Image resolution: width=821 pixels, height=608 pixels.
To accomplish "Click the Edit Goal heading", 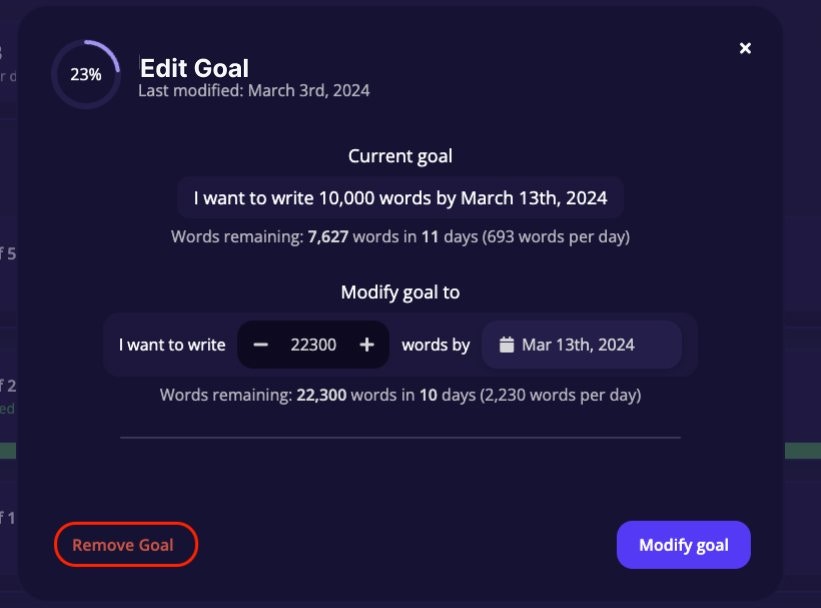I will (193, 69).
